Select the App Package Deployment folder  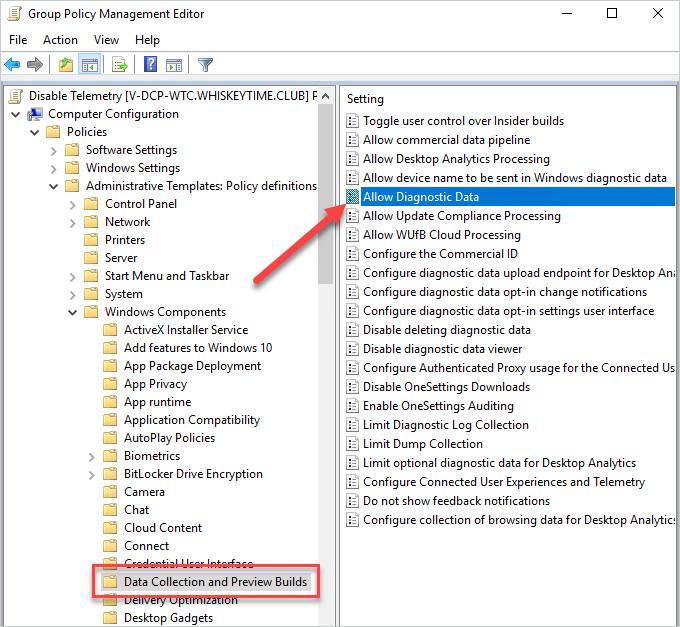point(193,366)
